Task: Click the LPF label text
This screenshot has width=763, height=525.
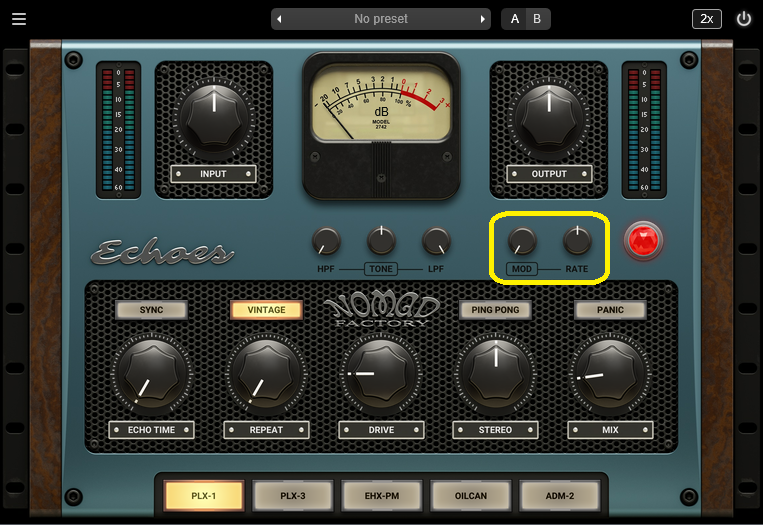Action: point(436,269)
